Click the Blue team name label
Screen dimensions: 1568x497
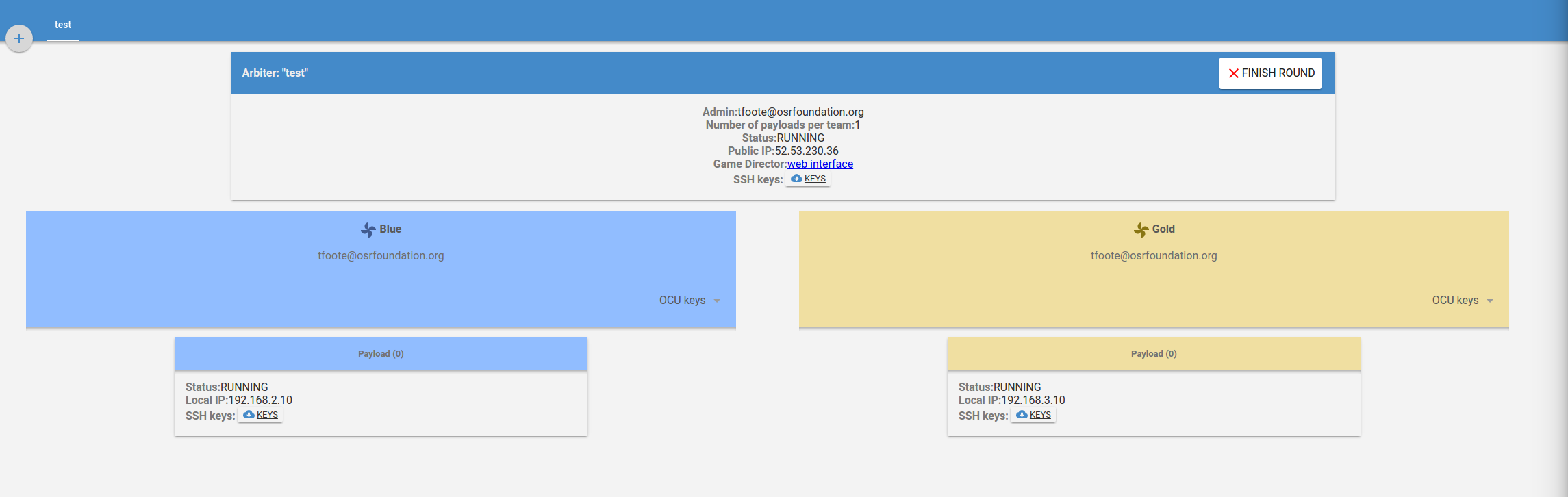[x=390, y=229]
